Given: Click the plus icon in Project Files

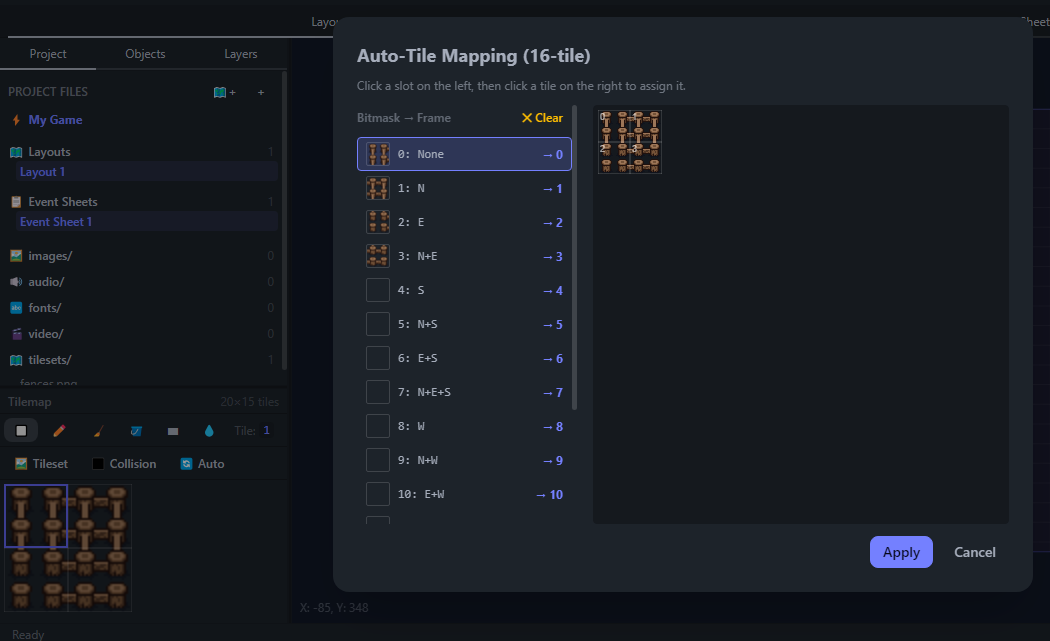Looking at the screenshot, I should tap(261, 92).
